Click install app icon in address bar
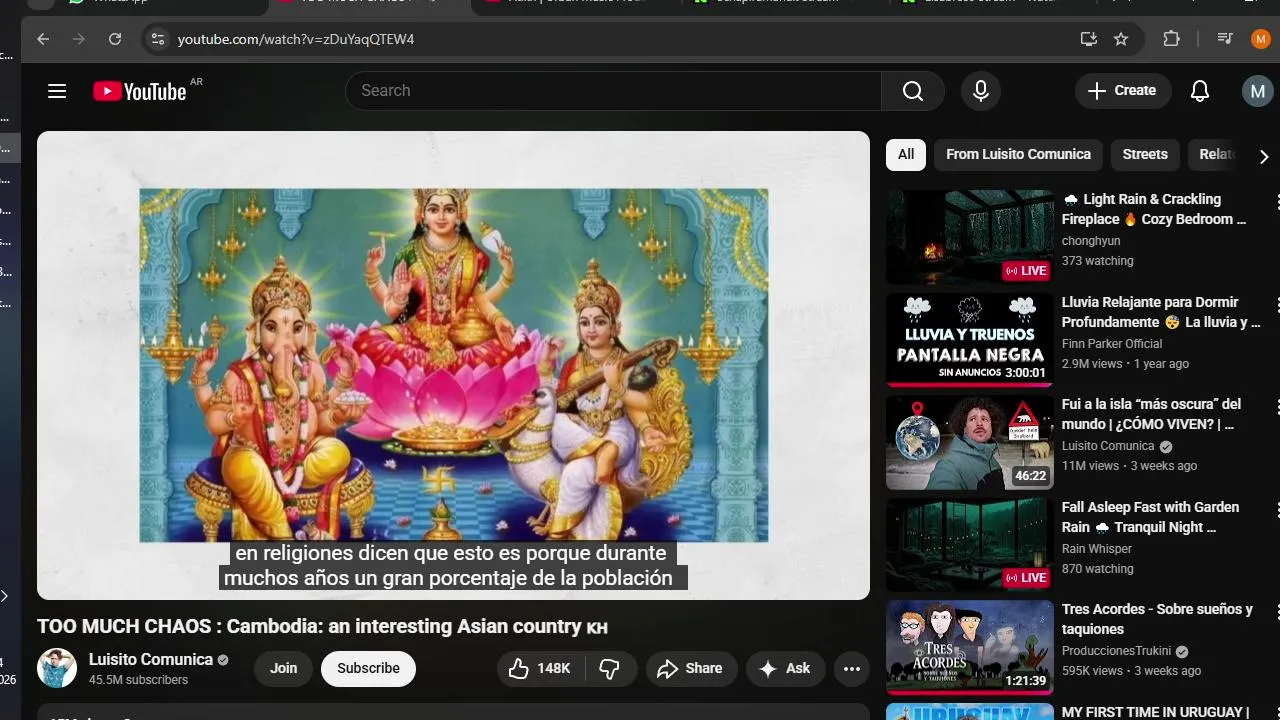 [1089, 39]
